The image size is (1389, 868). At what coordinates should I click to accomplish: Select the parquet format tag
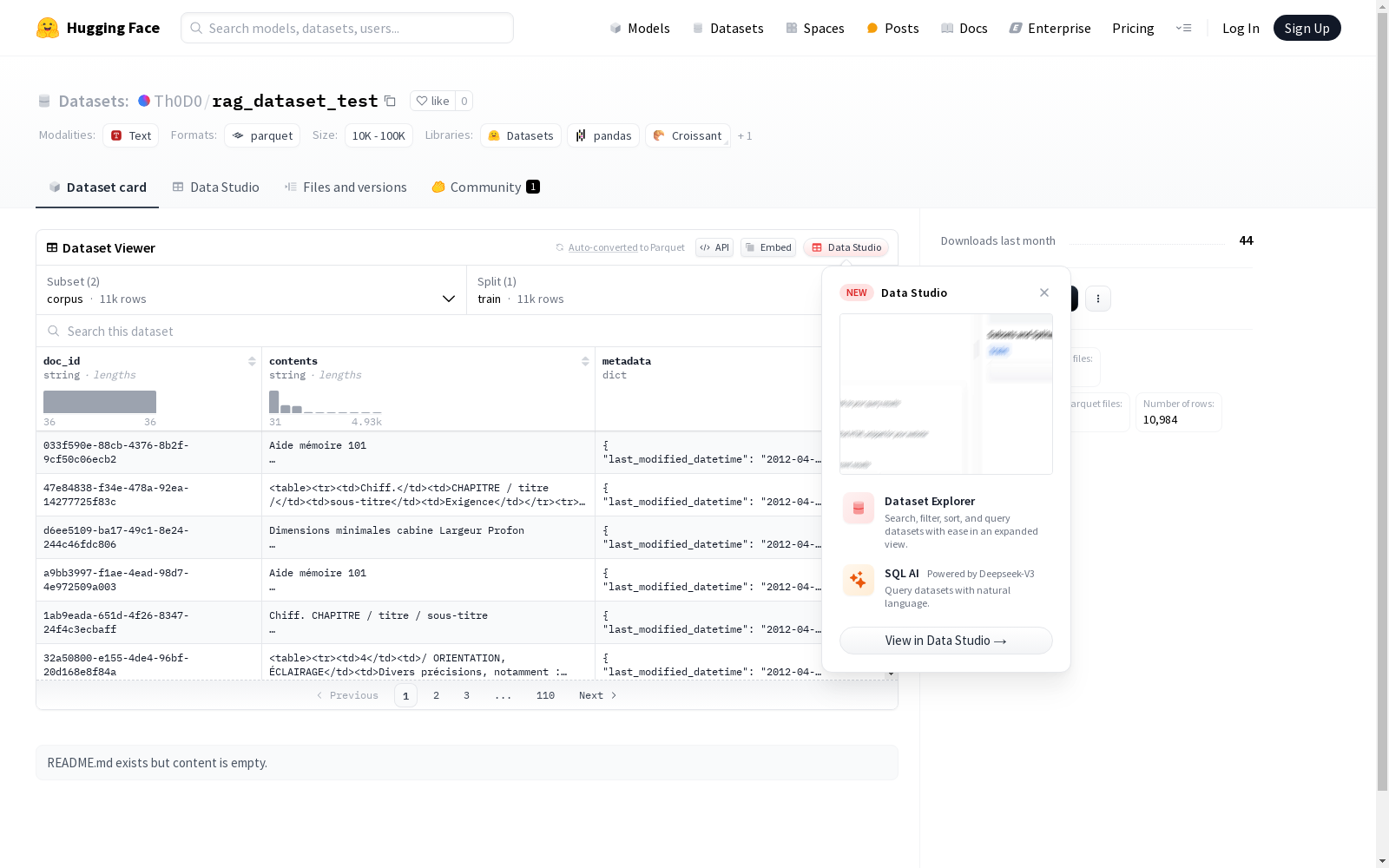[x=262, y=135]
